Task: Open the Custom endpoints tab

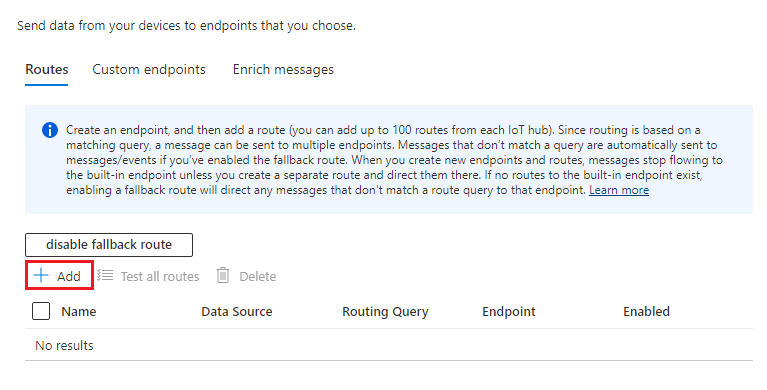Action: [x=149, y=69]
